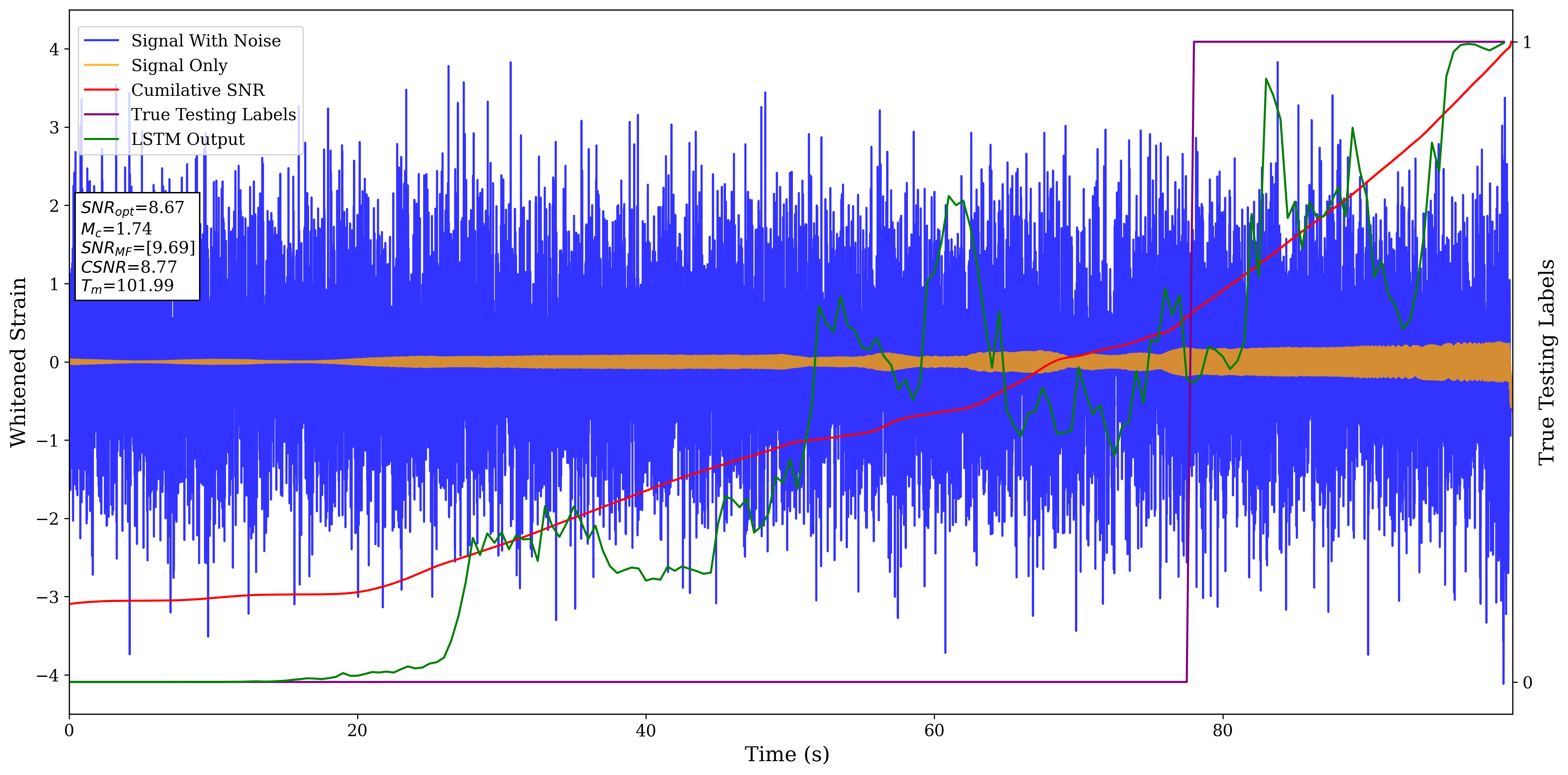Click the Time (s) x-axis label
The image size is (1568, 775).
[786, 754]
